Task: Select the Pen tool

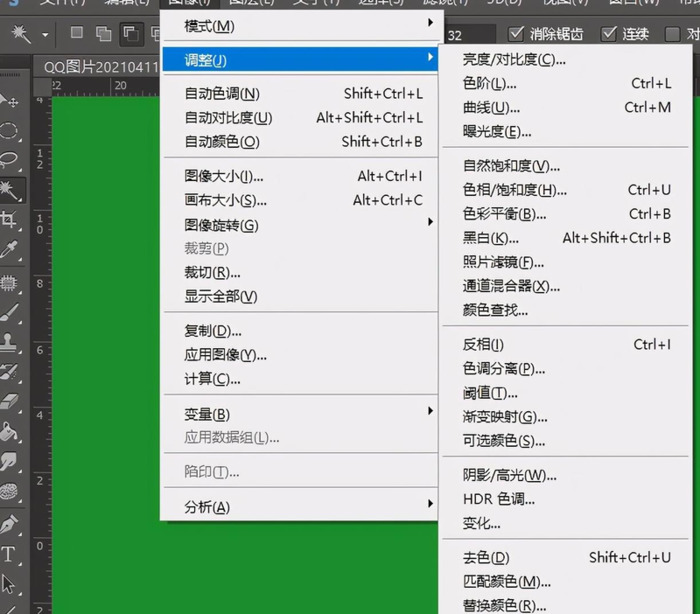Action: pos(9,524)
